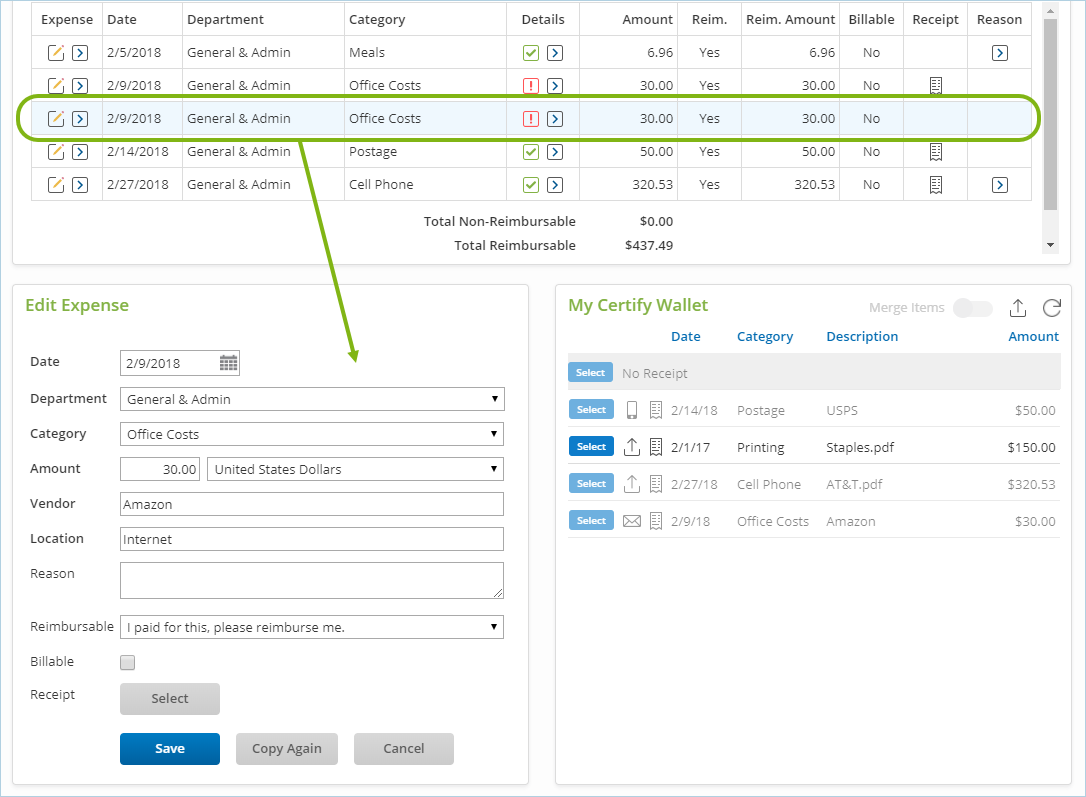Viewport: 1086px width, 797px height.
Task: Click the Copy Again button
Action: pos(287,749)
